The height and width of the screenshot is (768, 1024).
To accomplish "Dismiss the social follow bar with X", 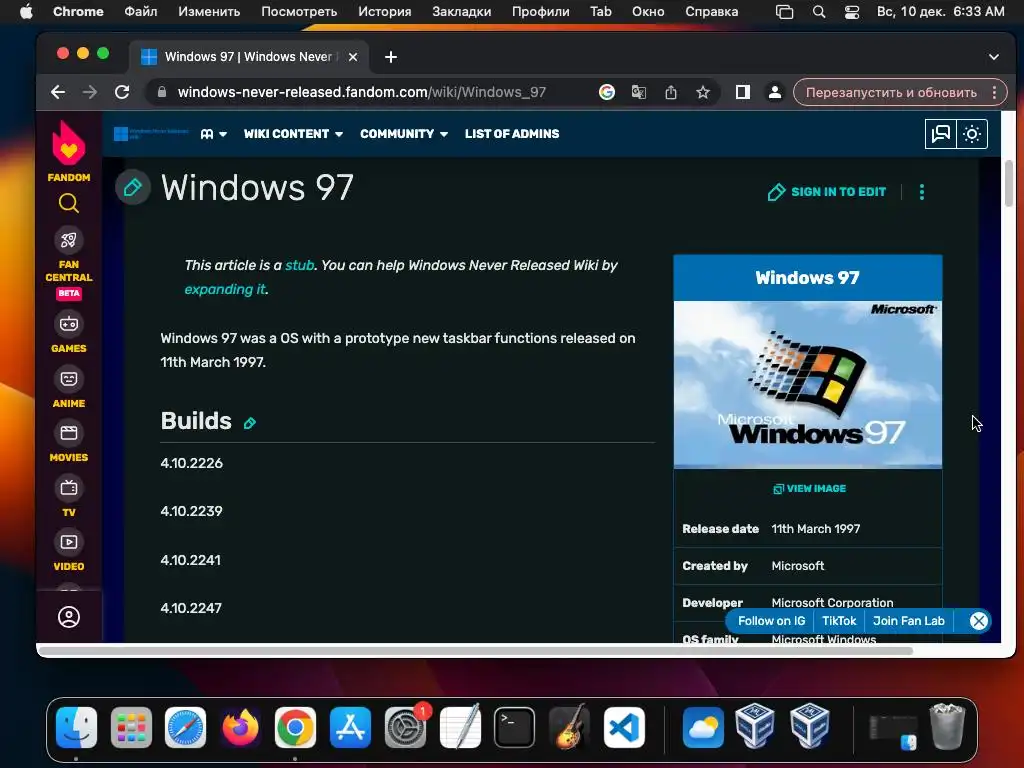I will (x=978, y=621).
